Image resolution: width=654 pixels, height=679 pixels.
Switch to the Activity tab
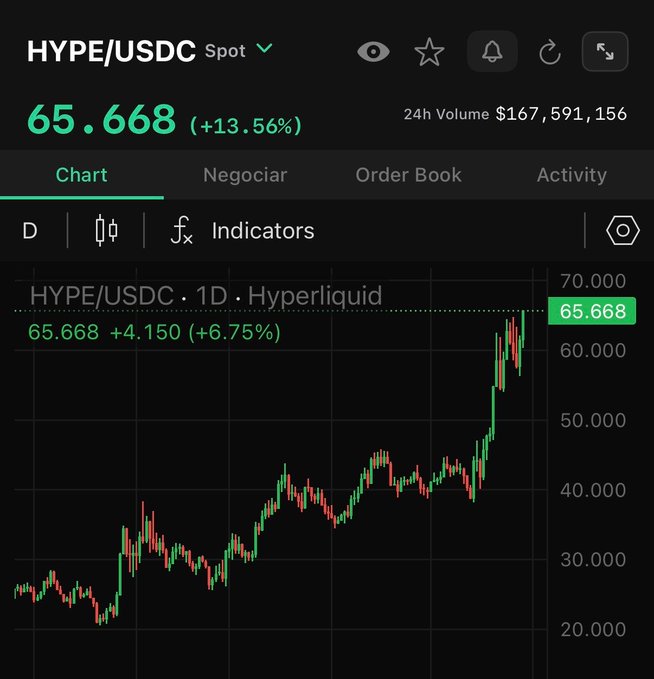coord(572,175)
